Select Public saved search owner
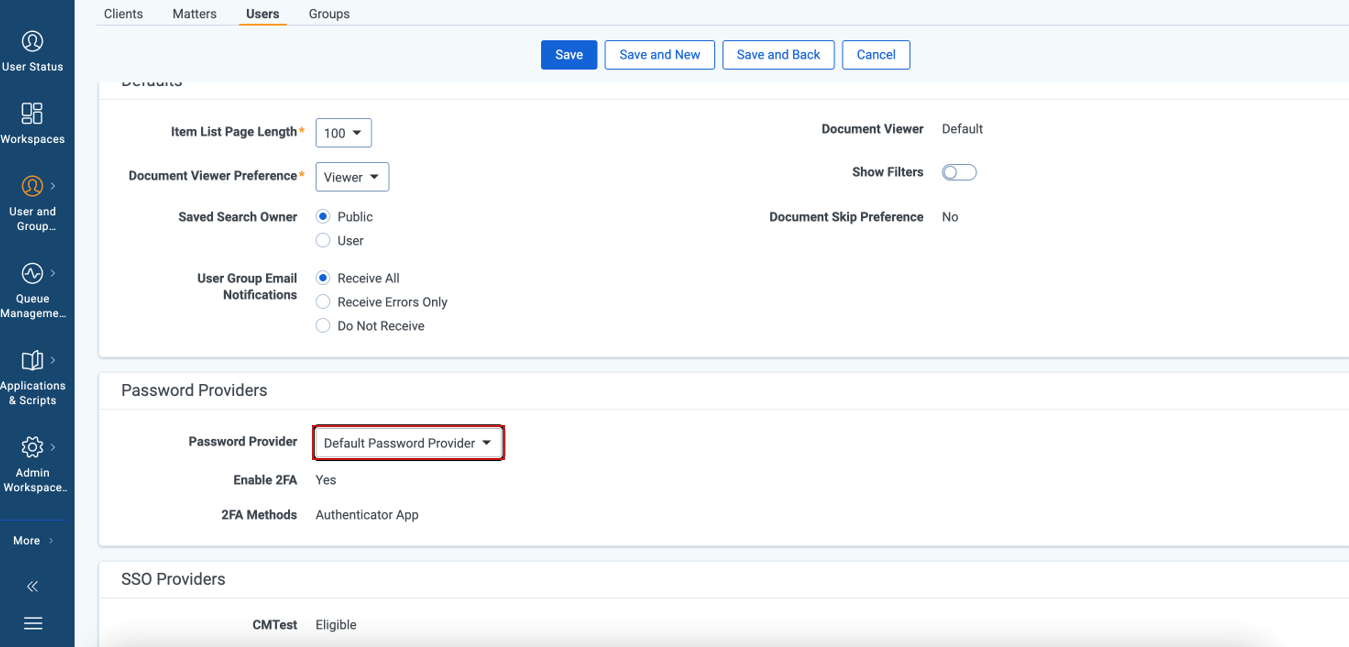This screenshot has width=1349, height=647. [323, 217]
